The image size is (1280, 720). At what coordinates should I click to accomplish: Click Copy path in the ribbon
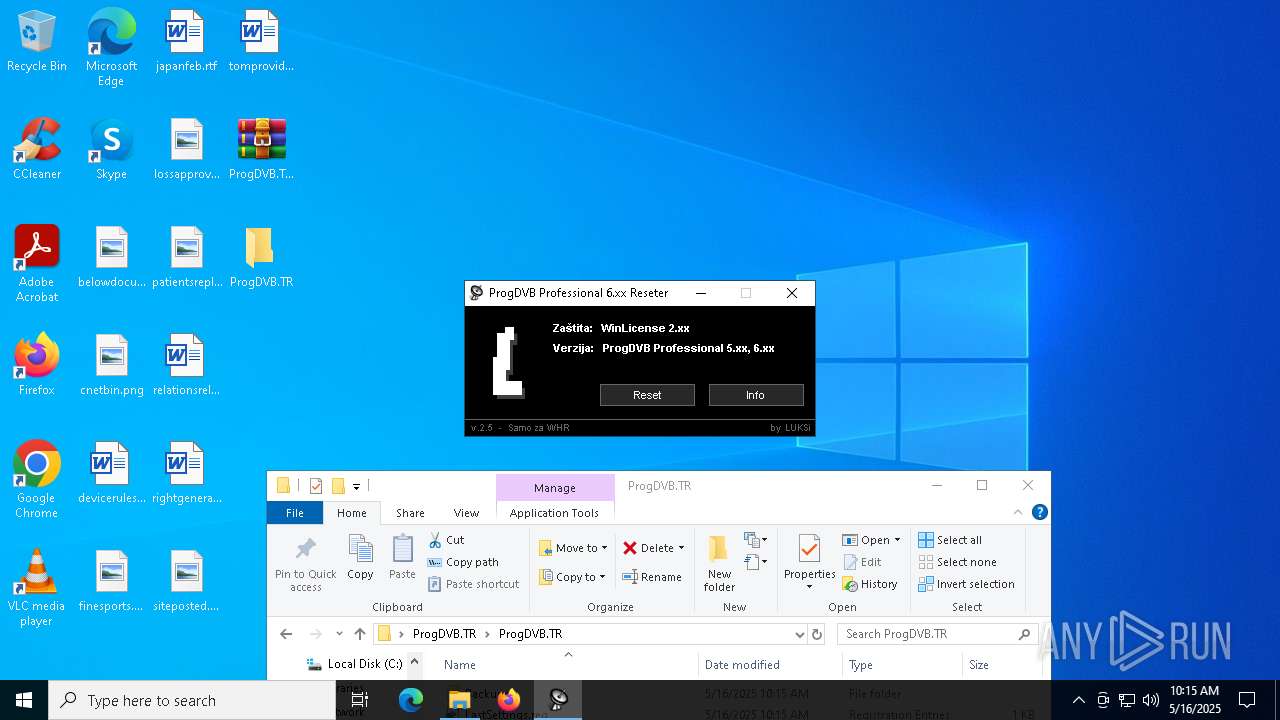[x=463, y=562]
